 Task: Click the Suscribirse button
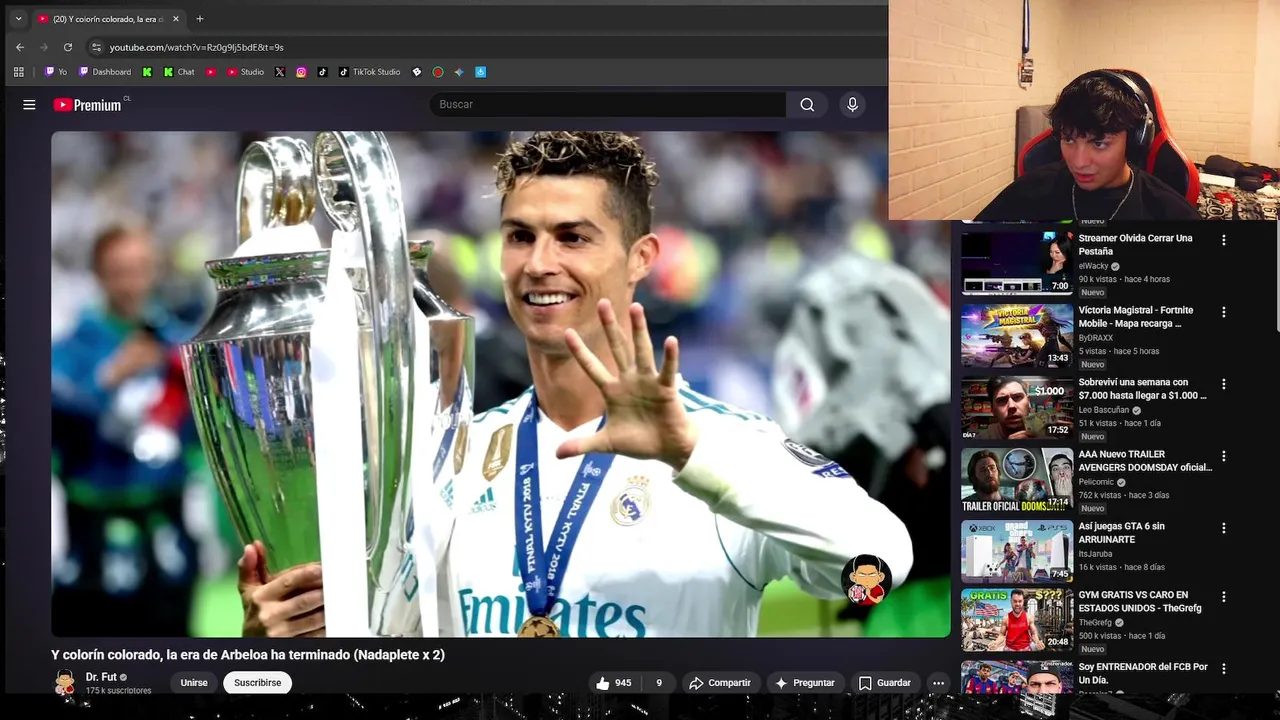[258, 683]
